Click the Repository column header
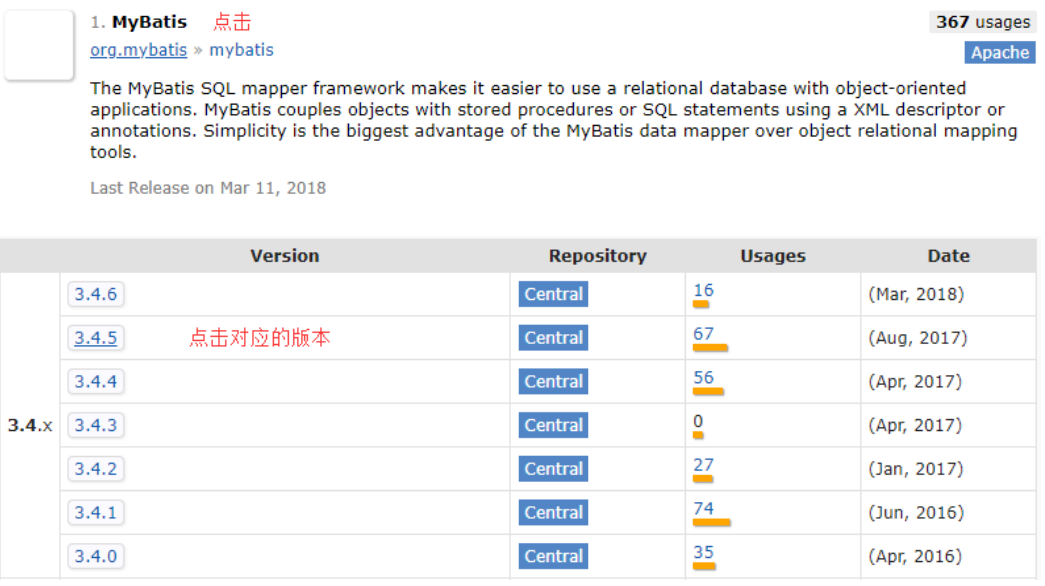Image resolution: width=1045 pixels, height=586 pixels. click(597, 256)
